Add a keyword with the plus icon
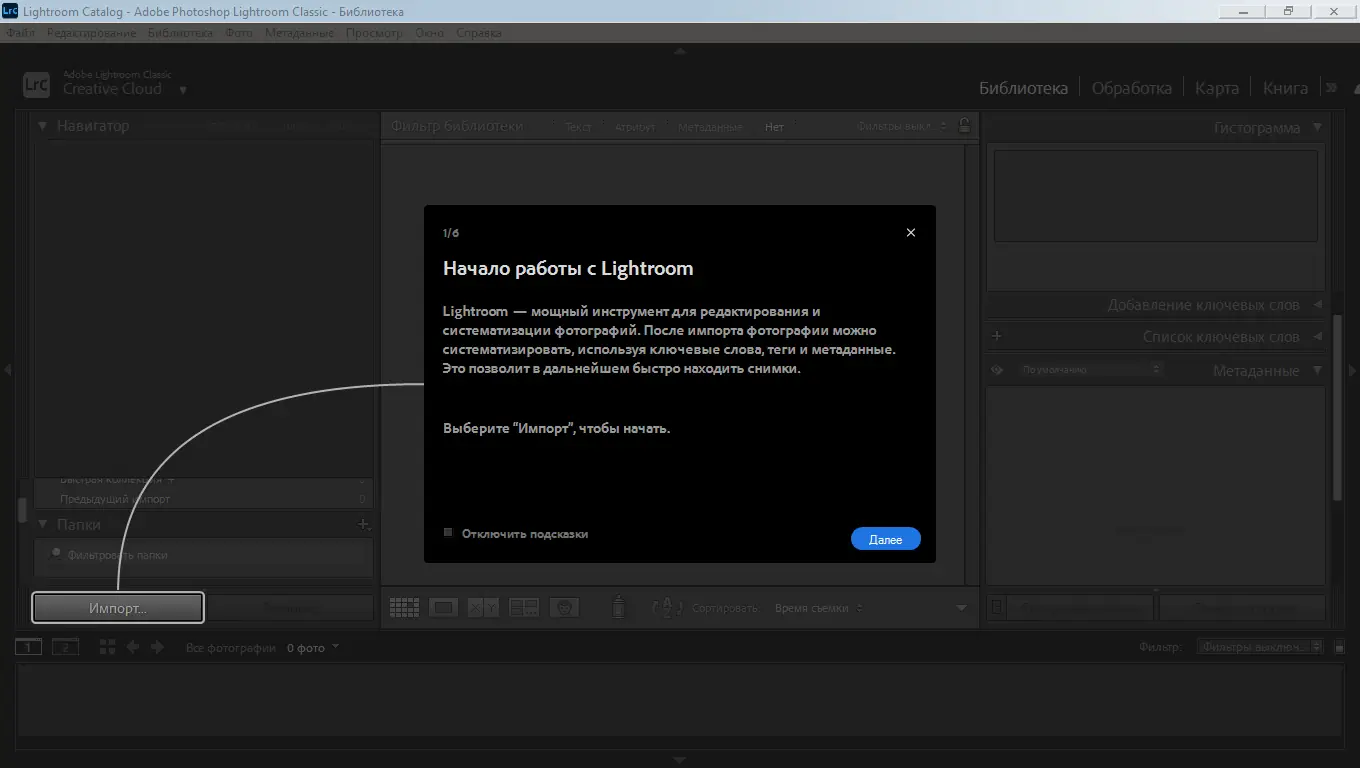This screenshot has height=768, width=1360. coord(997,337)
